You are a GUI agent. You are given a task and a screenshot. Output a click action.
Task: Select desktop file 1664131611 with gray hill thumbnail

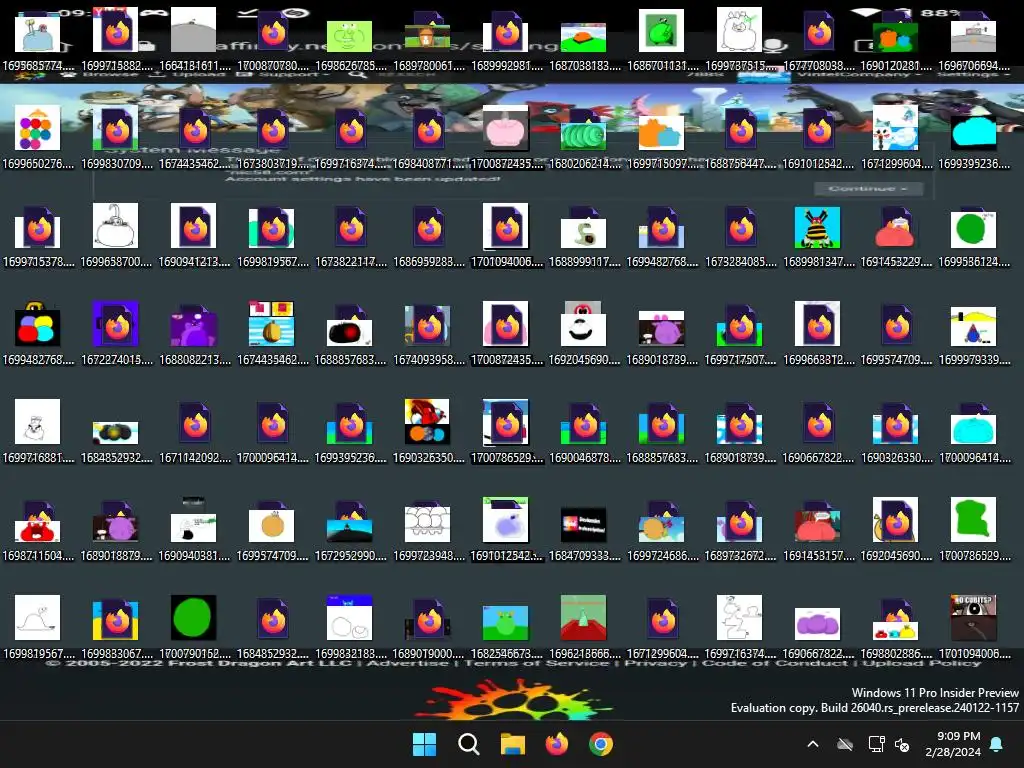point(194,40)
